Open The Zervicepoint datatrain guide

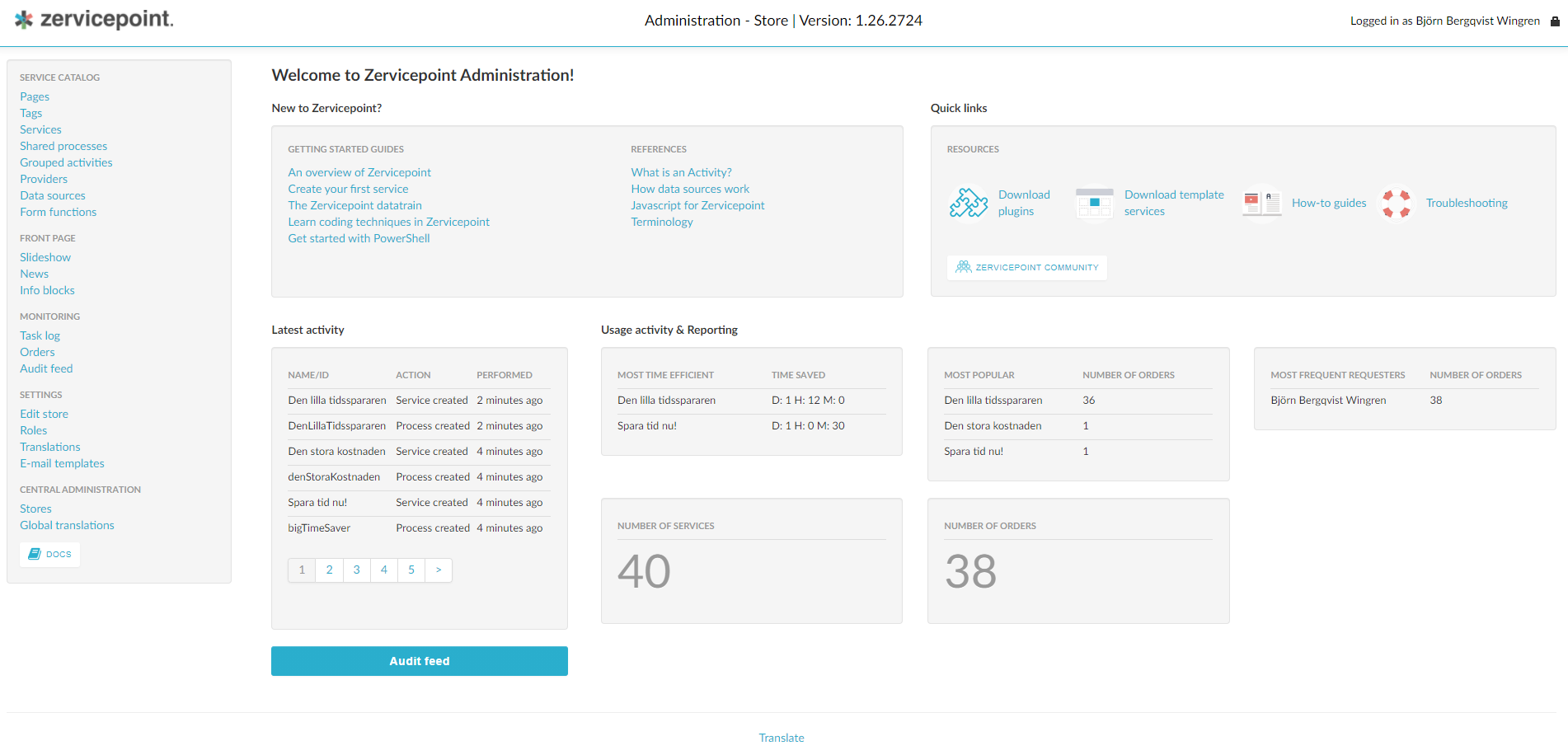coord(354,205)
